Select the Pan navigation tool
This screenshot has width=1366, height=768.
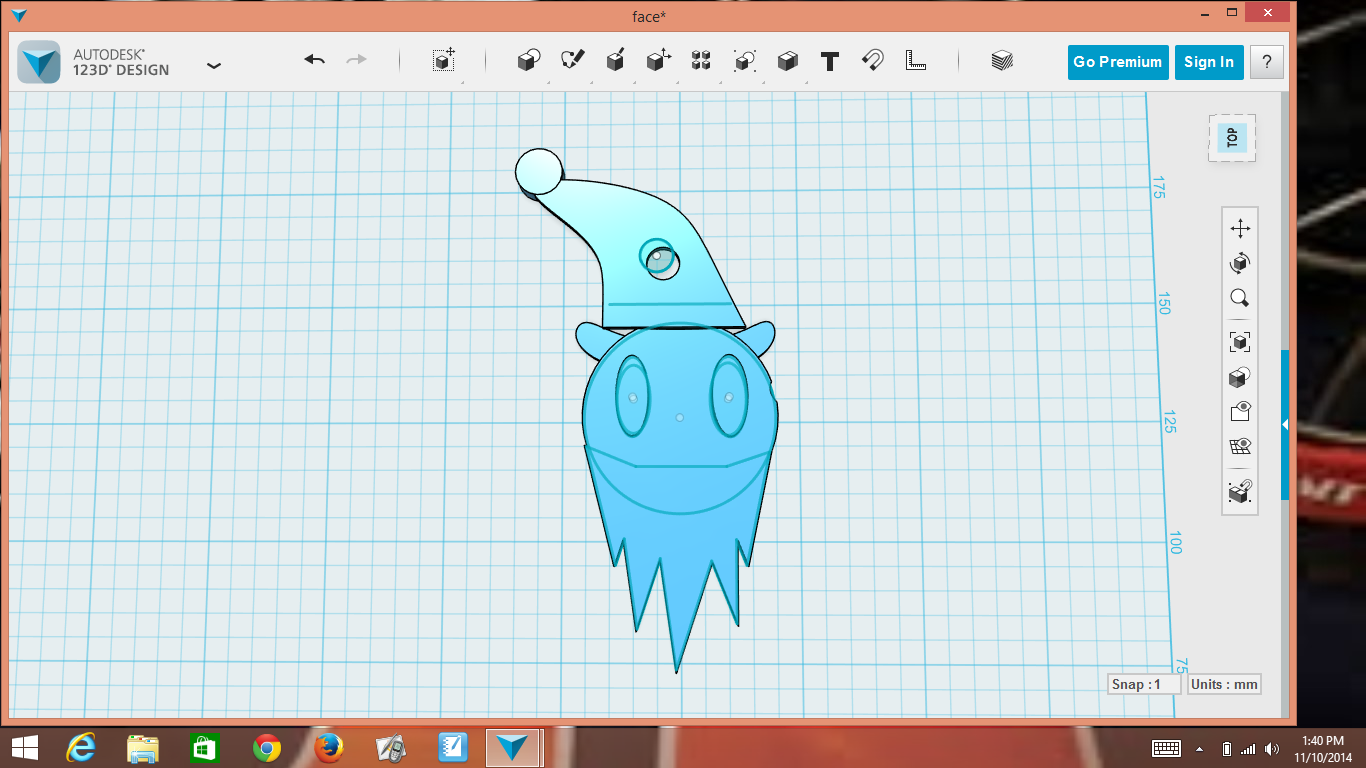click(x=1240, y=228)
